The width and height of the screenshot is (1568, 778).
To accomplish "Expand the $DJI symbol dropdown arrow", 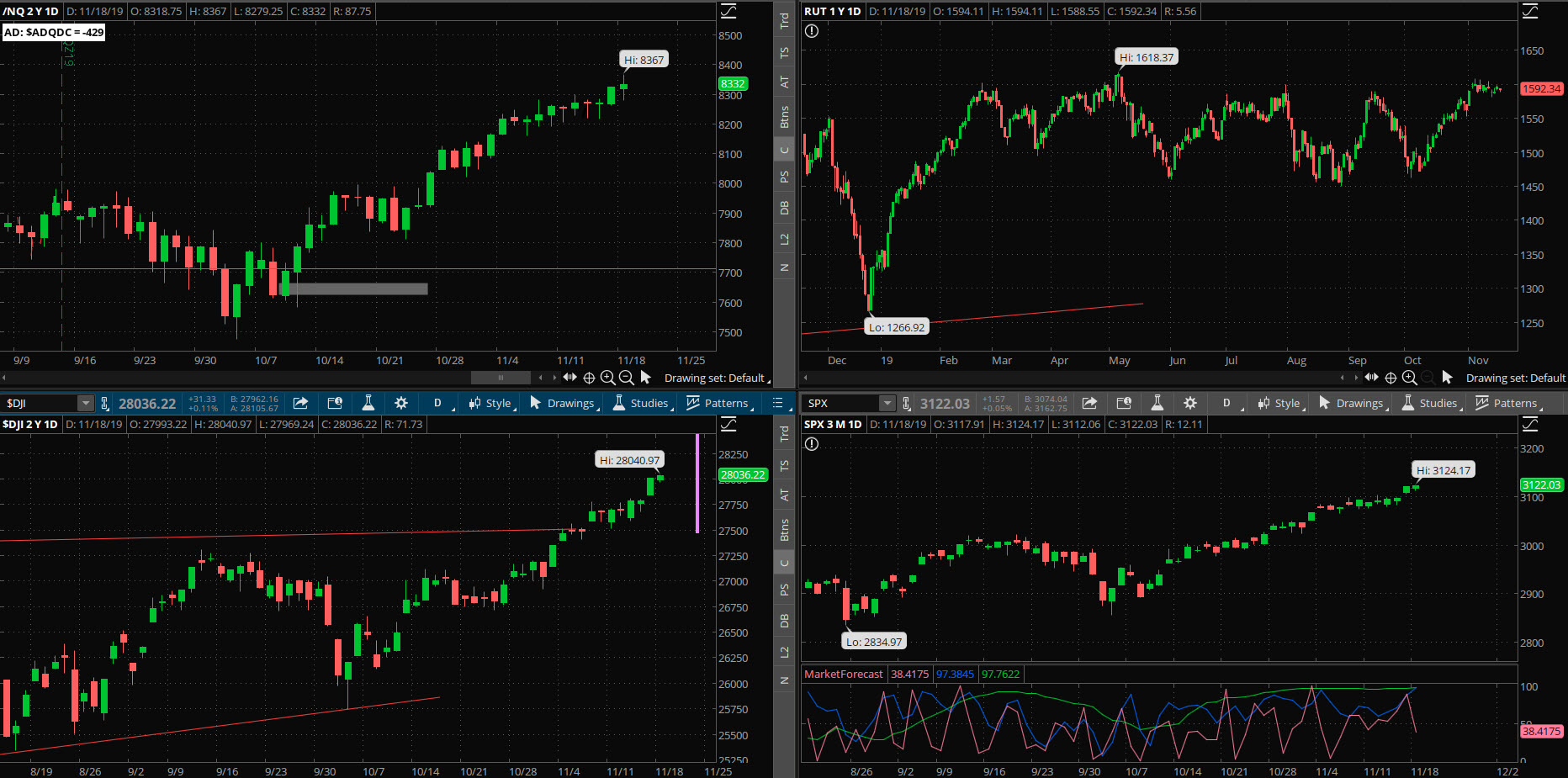I will [x=85, y=403].
